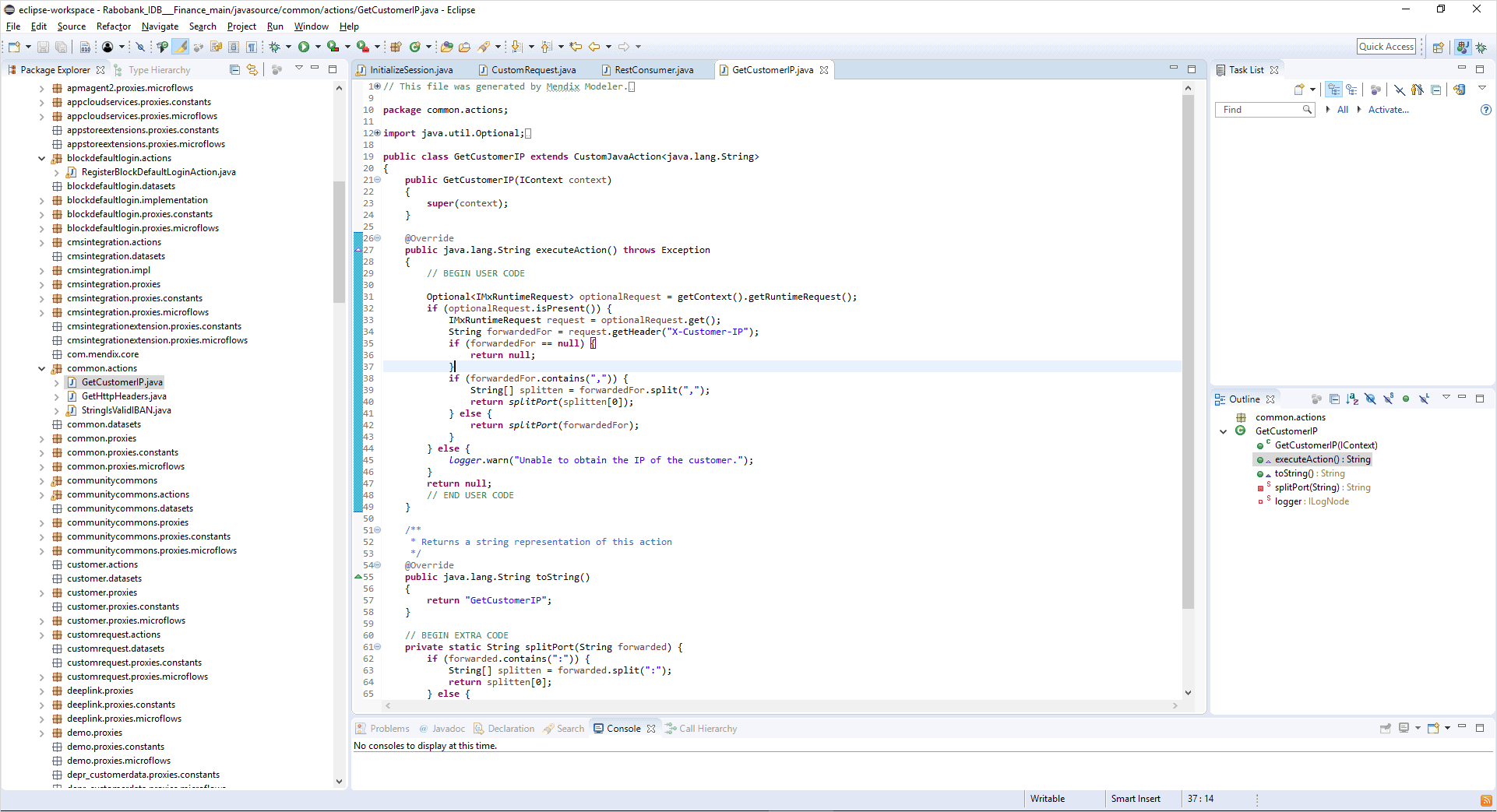Open the Refactor menu
Image resolution: width=1497 pixels, height=812 pixels.
pos(113,26)
